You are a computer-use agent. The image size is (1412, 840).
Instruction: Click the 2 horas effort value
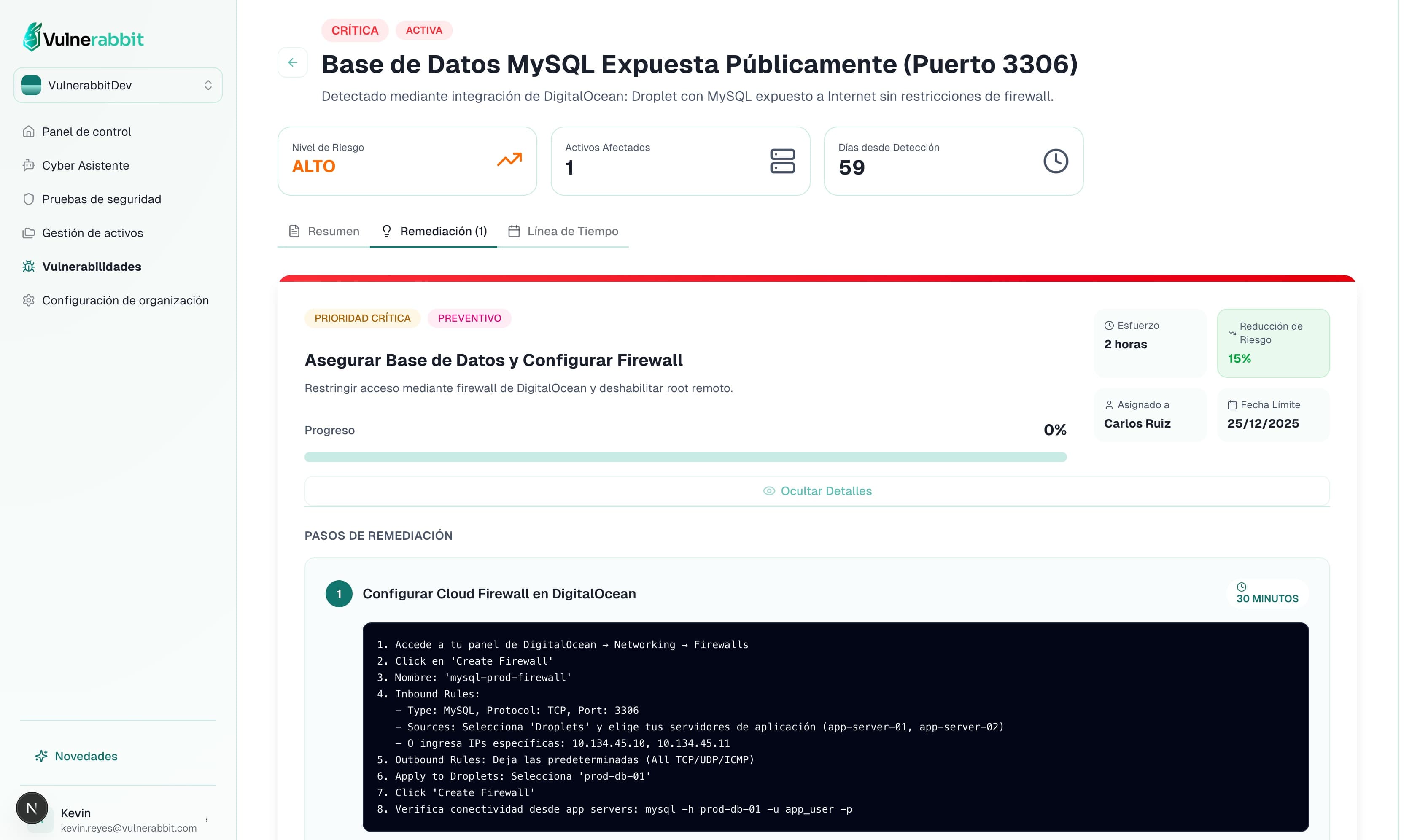click(x=1126, y=344)
